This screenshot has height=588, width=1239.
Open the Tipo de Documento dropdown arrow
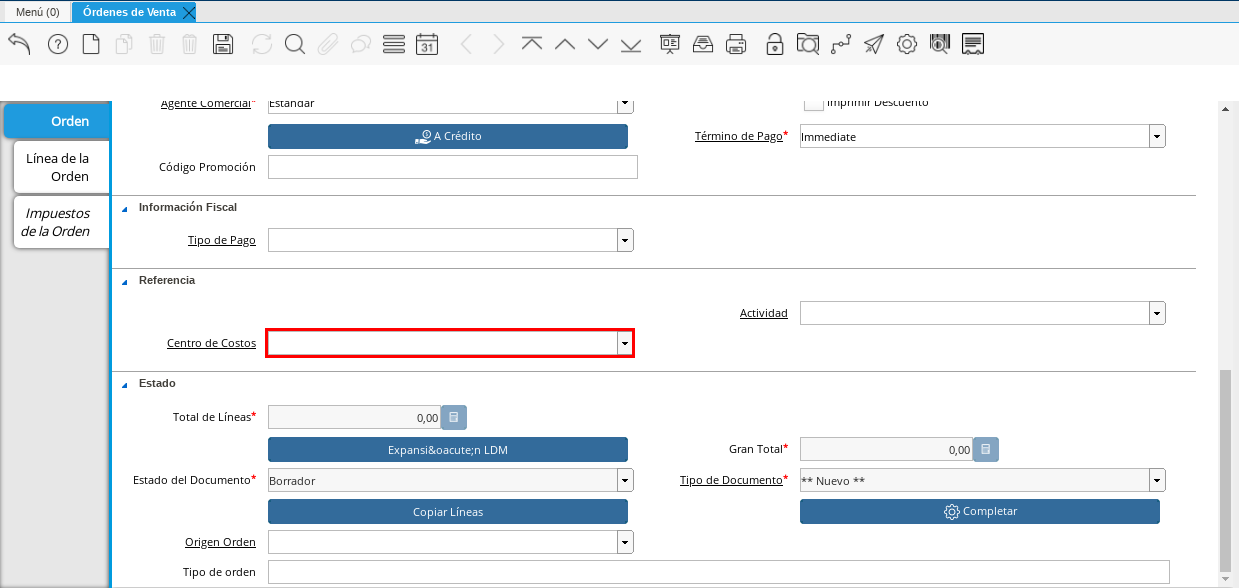coord(1157,480)
